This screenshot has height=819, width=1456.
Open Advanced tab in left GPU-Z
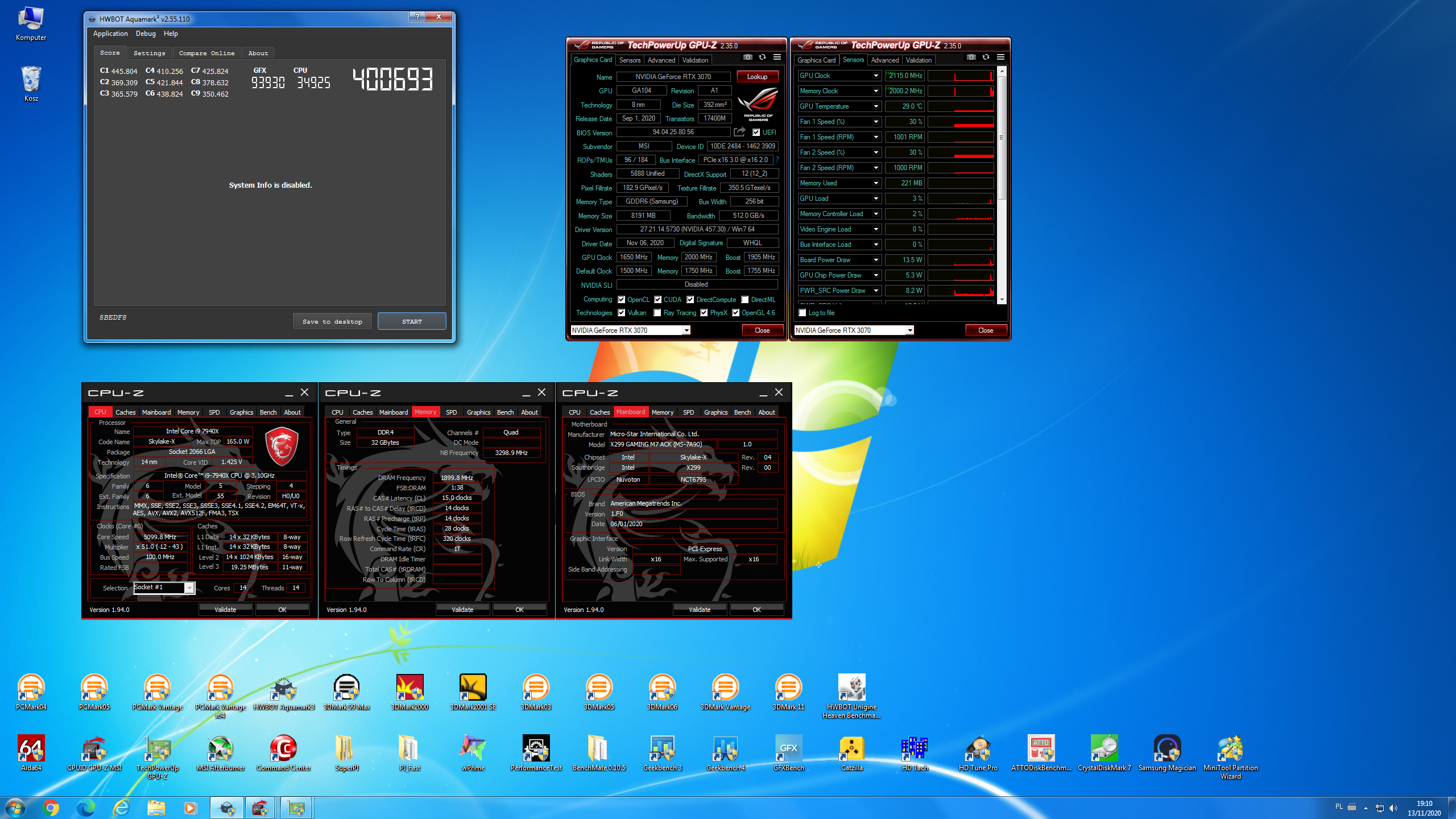click(661, 60)
